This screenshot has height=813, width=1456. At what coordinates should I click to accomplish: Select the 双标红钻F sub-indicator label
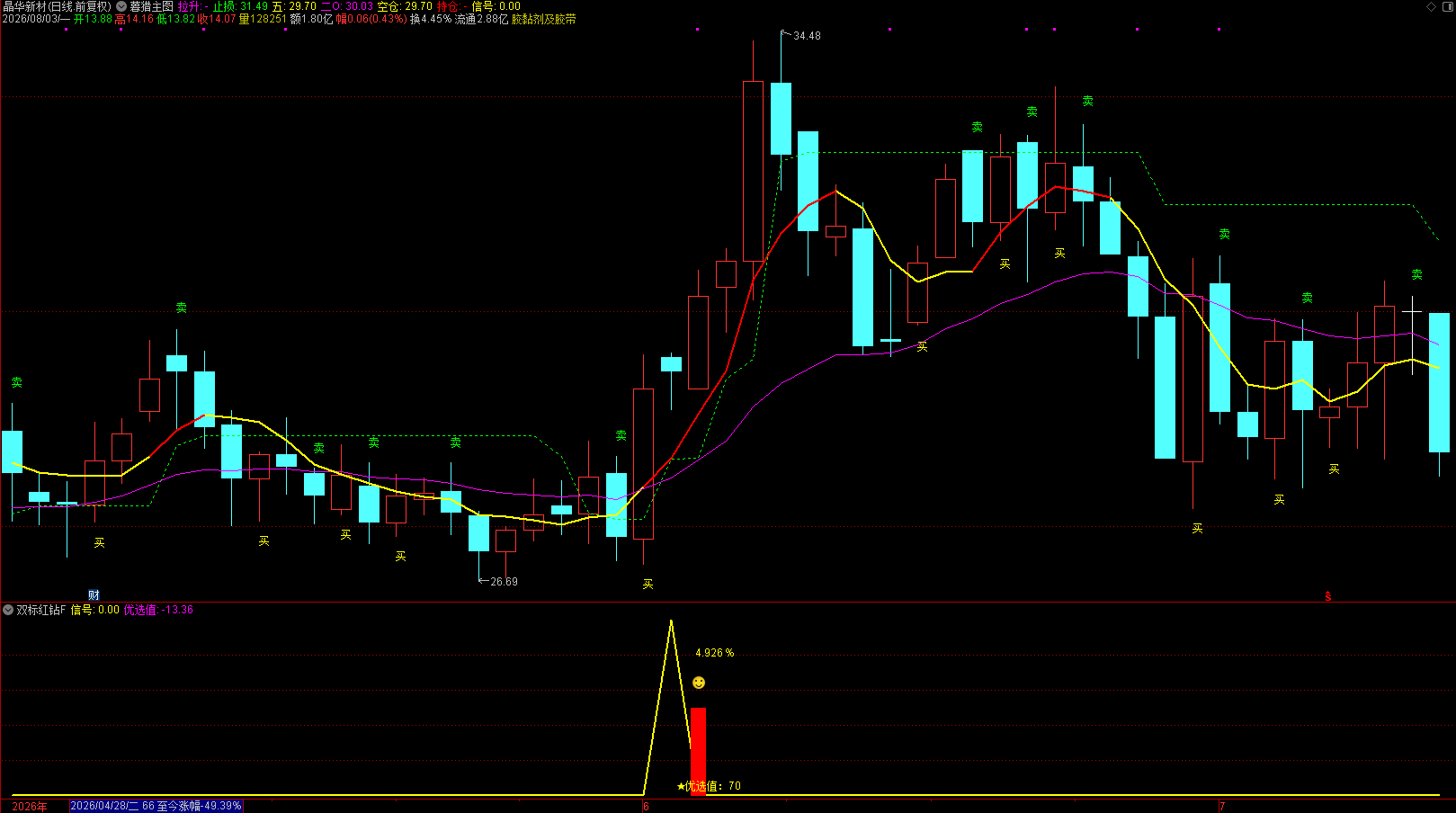pyautogui.click(x=41, y=610)
